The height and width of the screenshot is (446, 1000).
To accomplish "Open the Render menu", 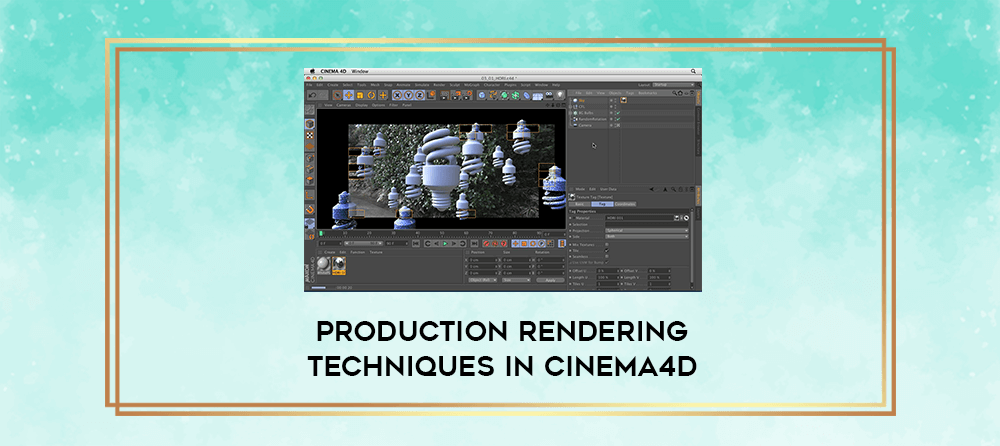I will click(439, 85).
